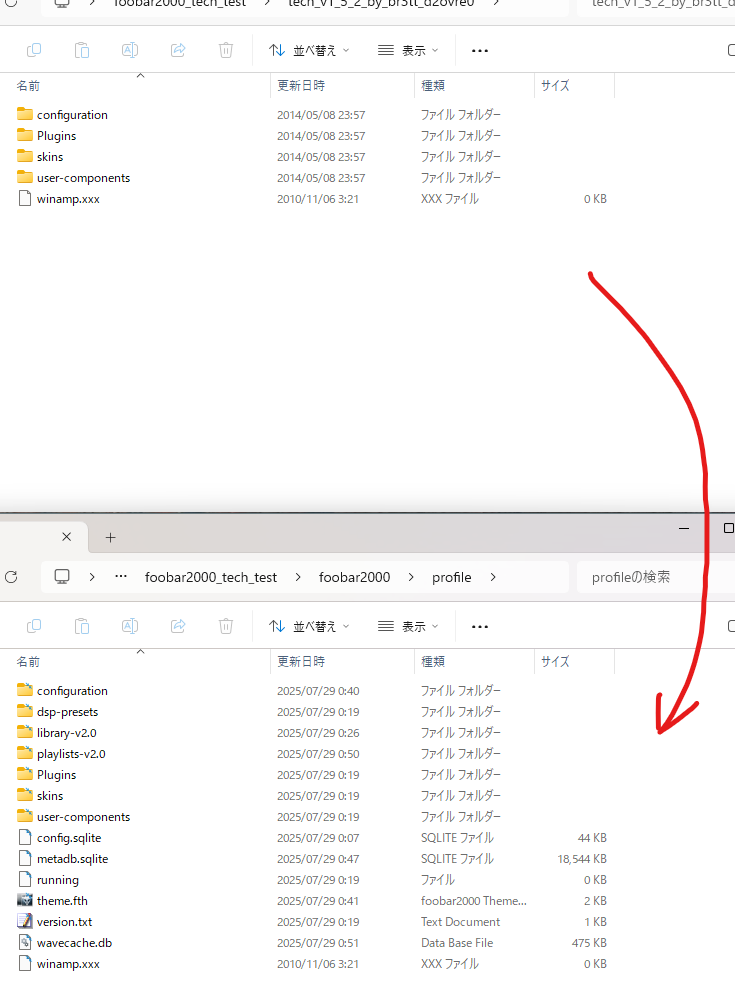Select the running file
This screenshot has height=1006, width=735.
58,880
